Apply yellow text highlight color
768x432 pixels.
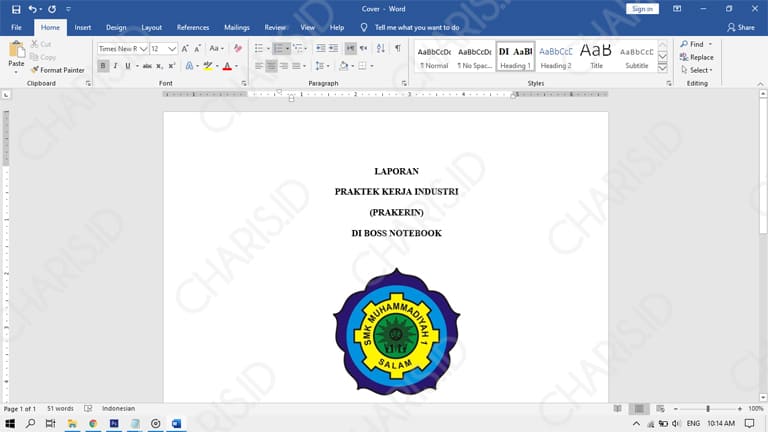[208, 66]
